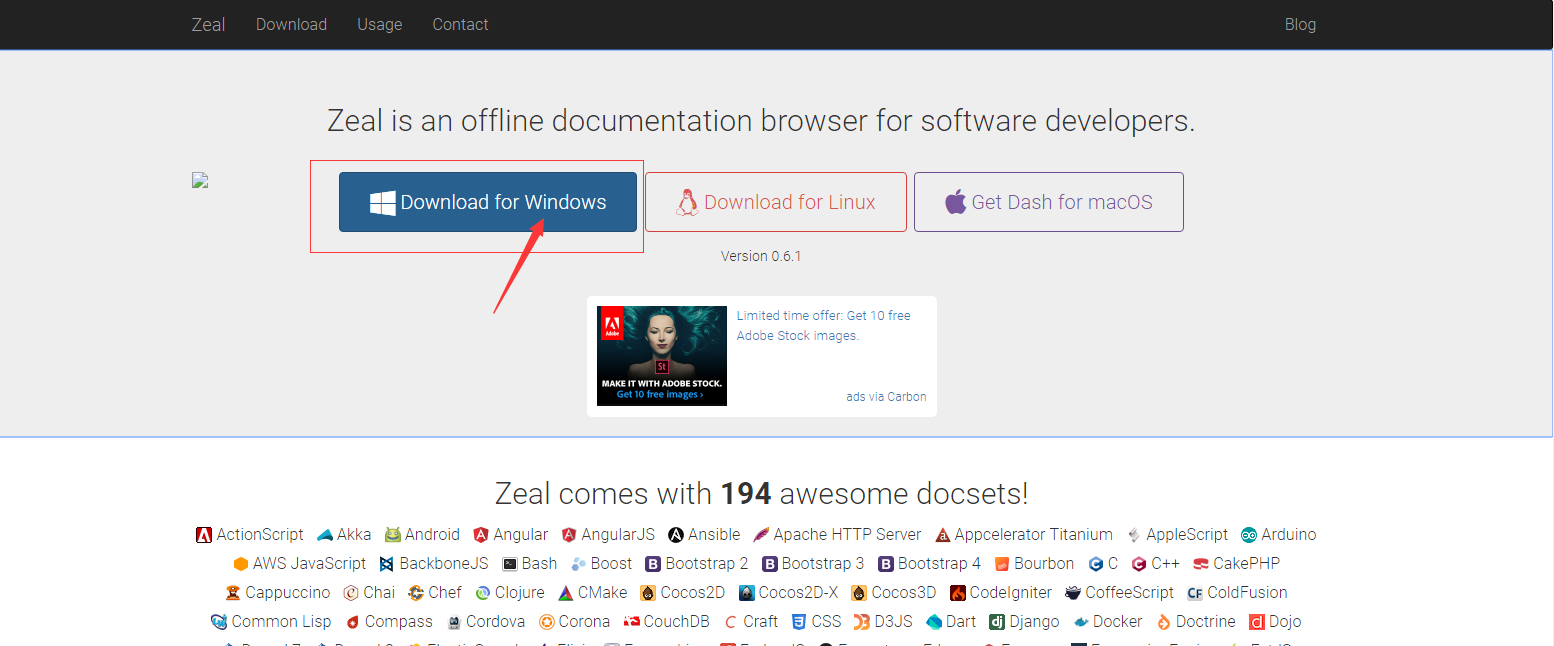The image size is (1554, 646).
Task: Click the Bash docset icon
Action: (510, 564)
